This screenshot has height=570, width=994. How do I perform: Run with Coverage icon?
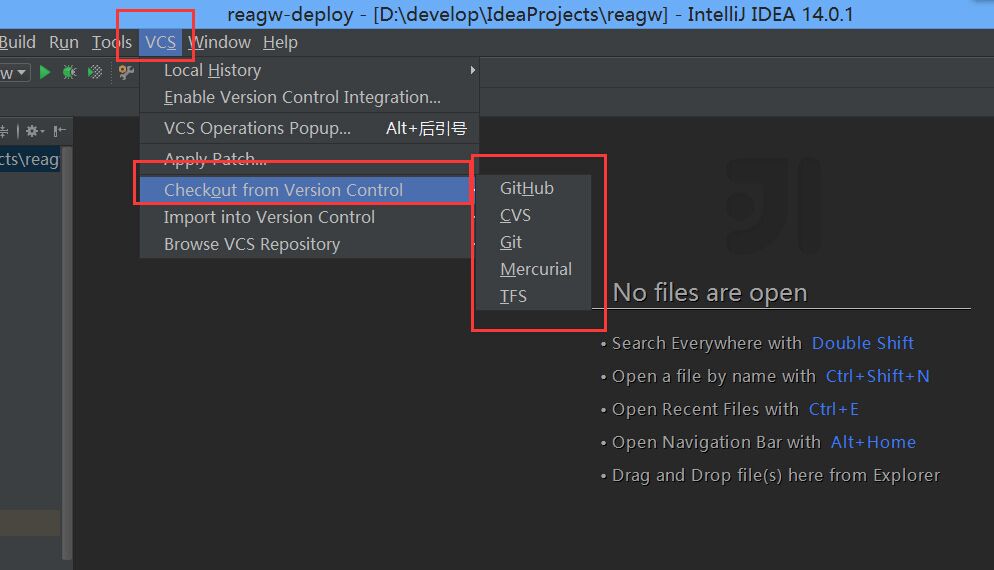[95, 72]
